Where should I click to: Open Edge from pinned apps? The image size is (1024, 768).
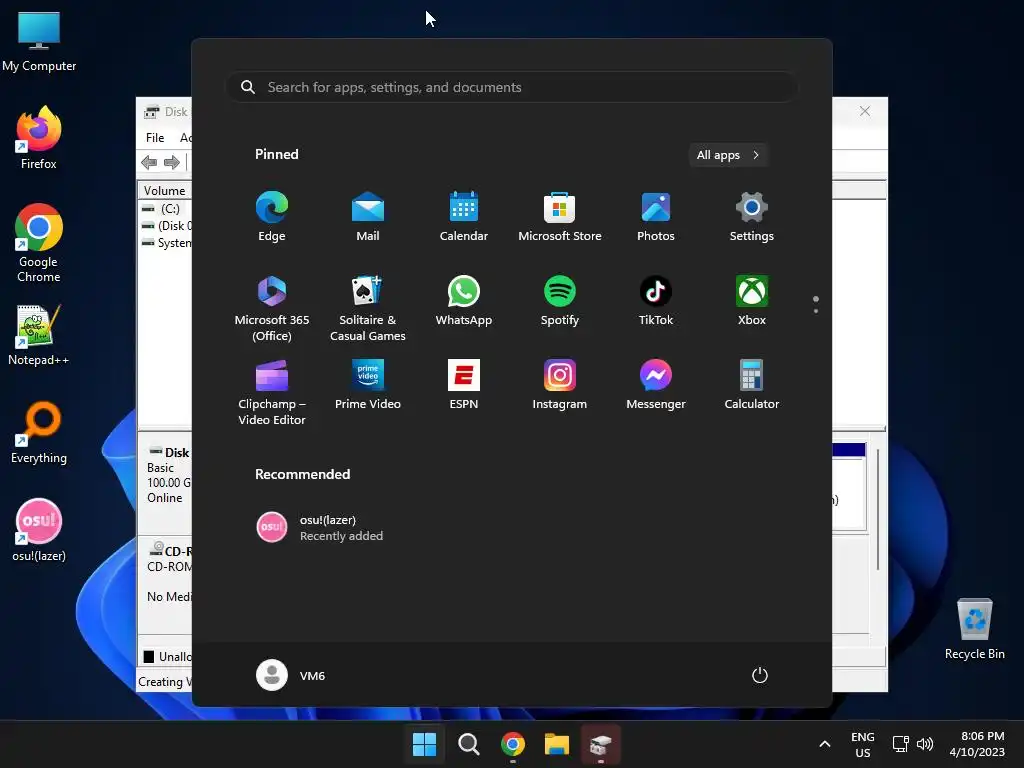tap(272, 217)
